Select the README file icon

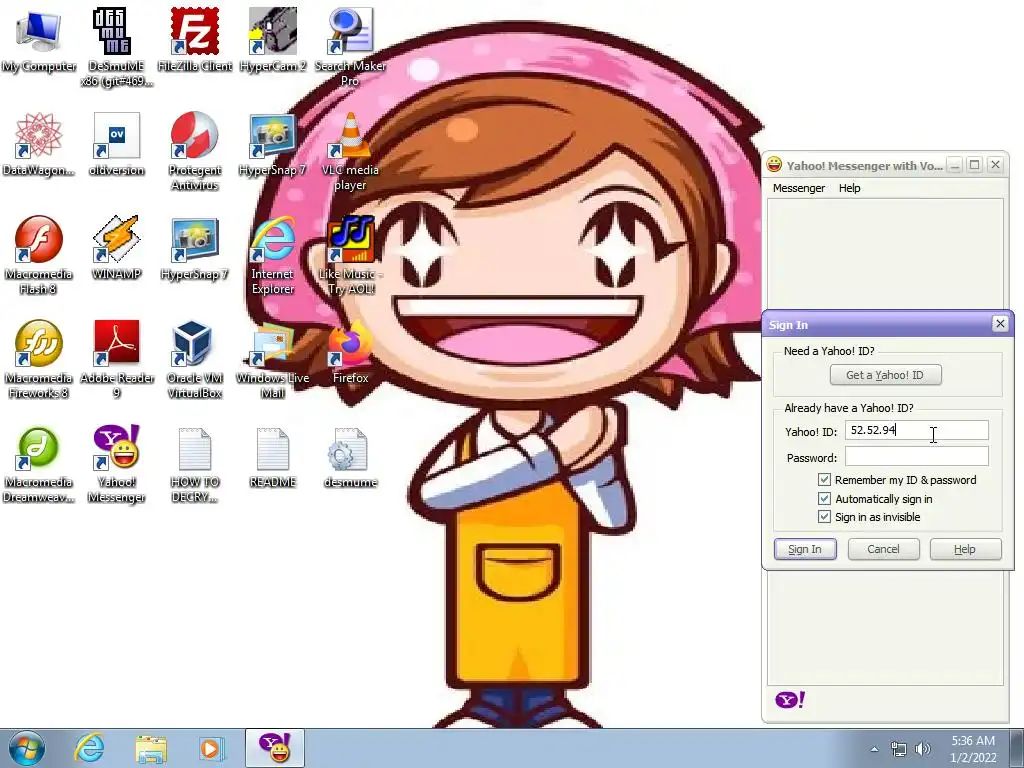273,457
